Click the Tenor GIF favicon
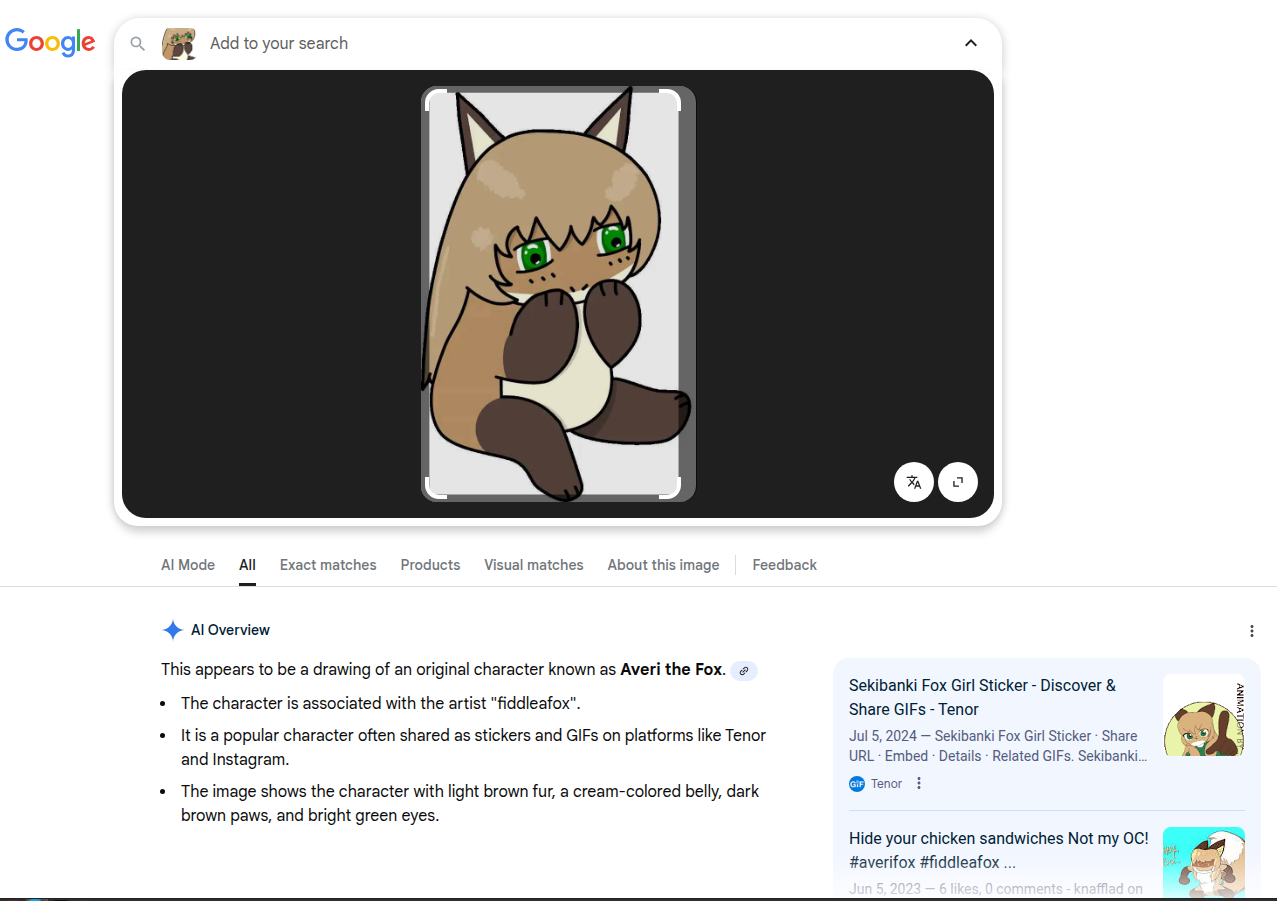 [x=857, y=784]
